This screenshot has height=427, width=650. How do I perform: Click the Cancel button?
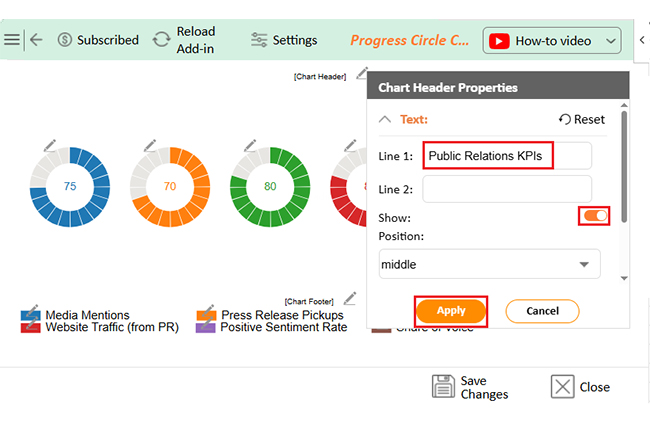point(542,311)
